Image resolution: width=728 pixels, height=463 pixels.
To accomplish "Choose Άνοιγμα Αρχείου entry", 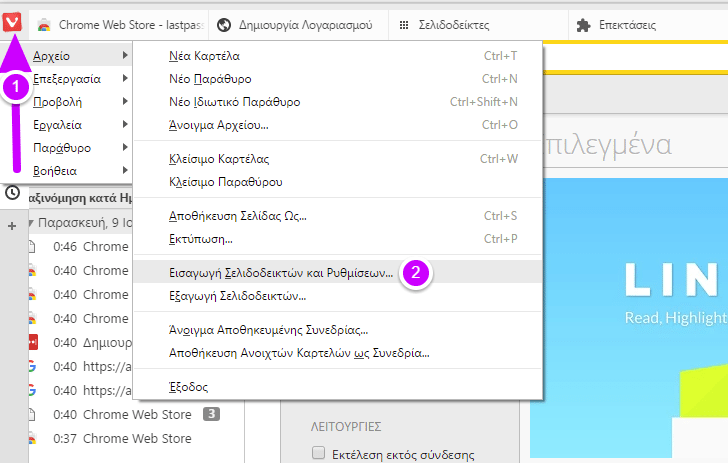I will (338, 125).
